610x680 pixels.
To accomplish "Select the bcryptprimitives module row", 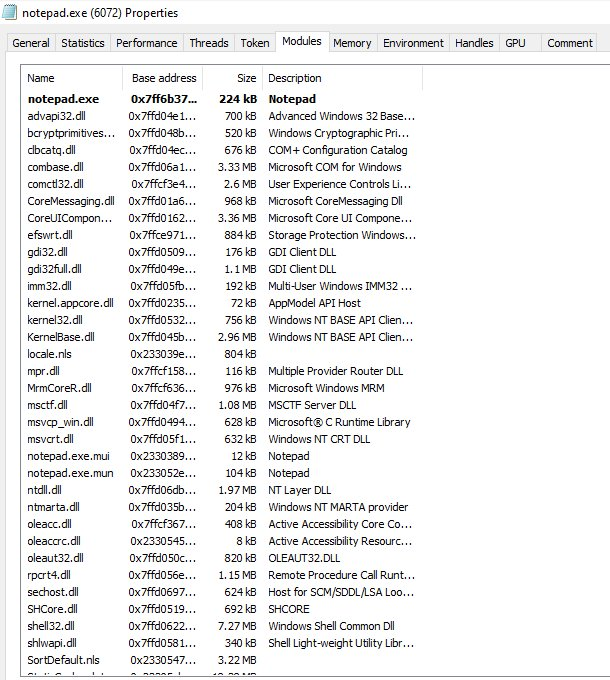I will click(222, 133).
